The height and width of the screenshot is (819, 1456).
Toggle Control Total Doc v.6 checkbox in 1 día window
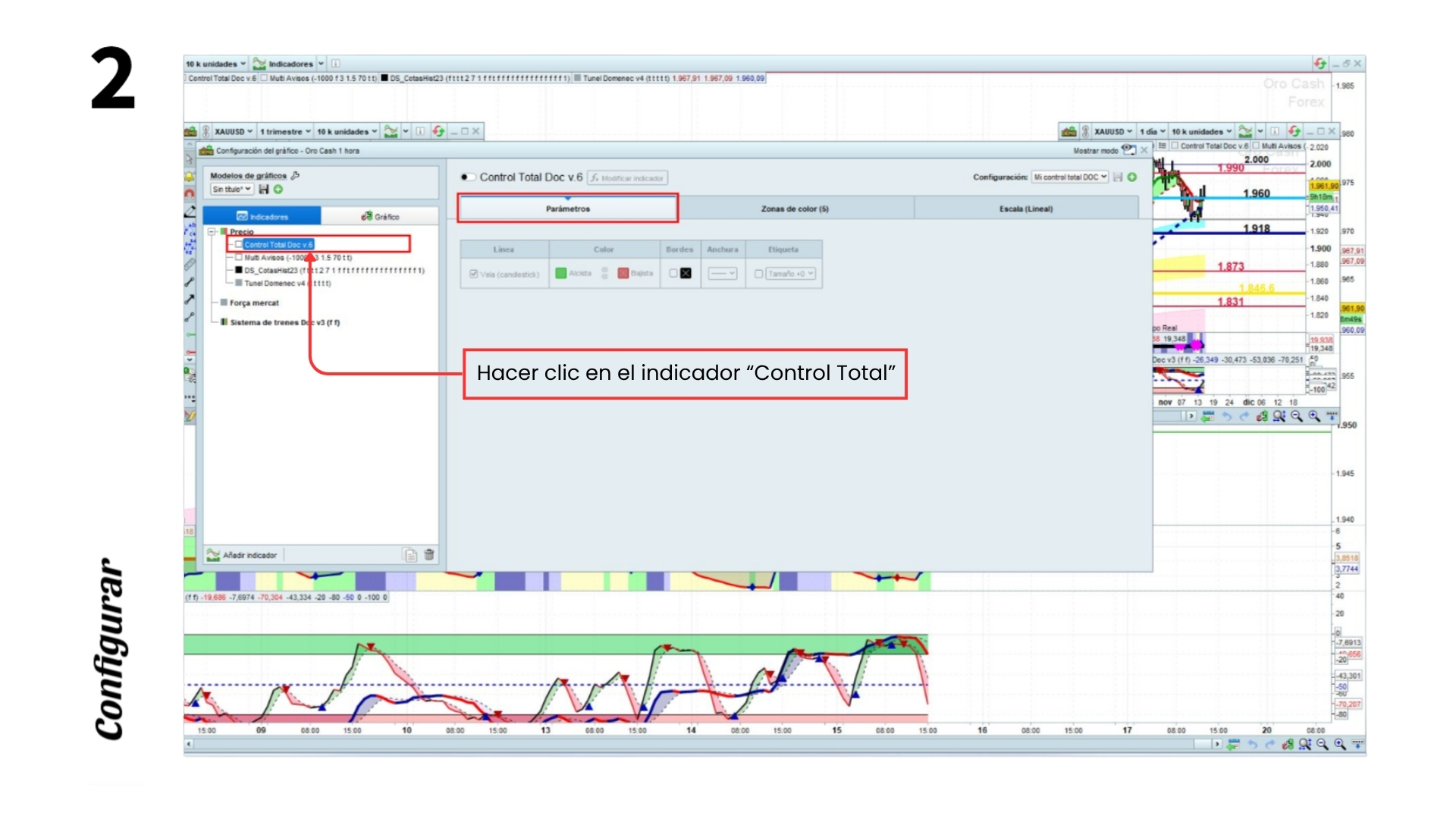[1175, 146]
